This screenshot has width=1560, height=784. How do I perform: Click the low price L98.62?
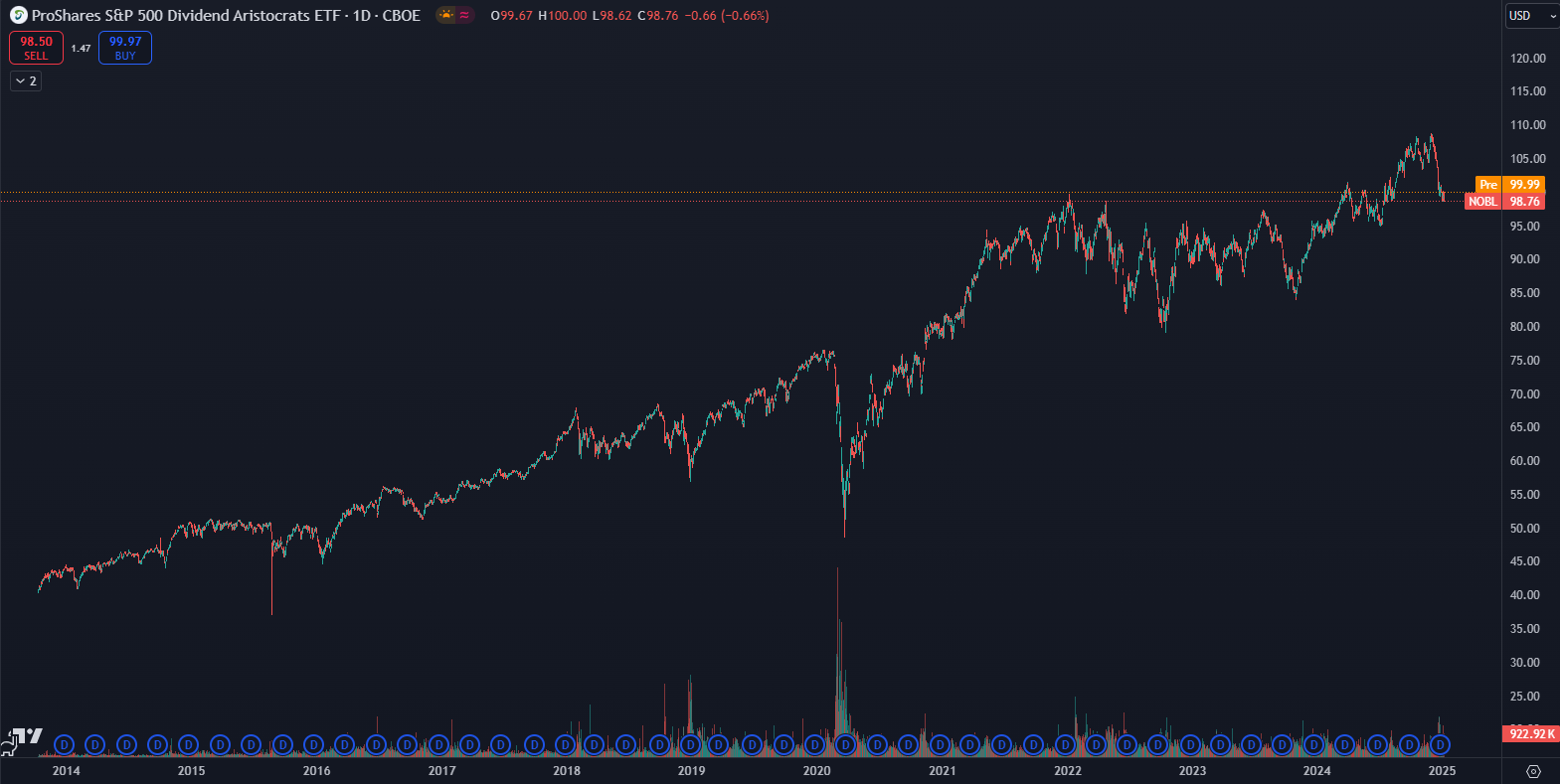[612, 16]
